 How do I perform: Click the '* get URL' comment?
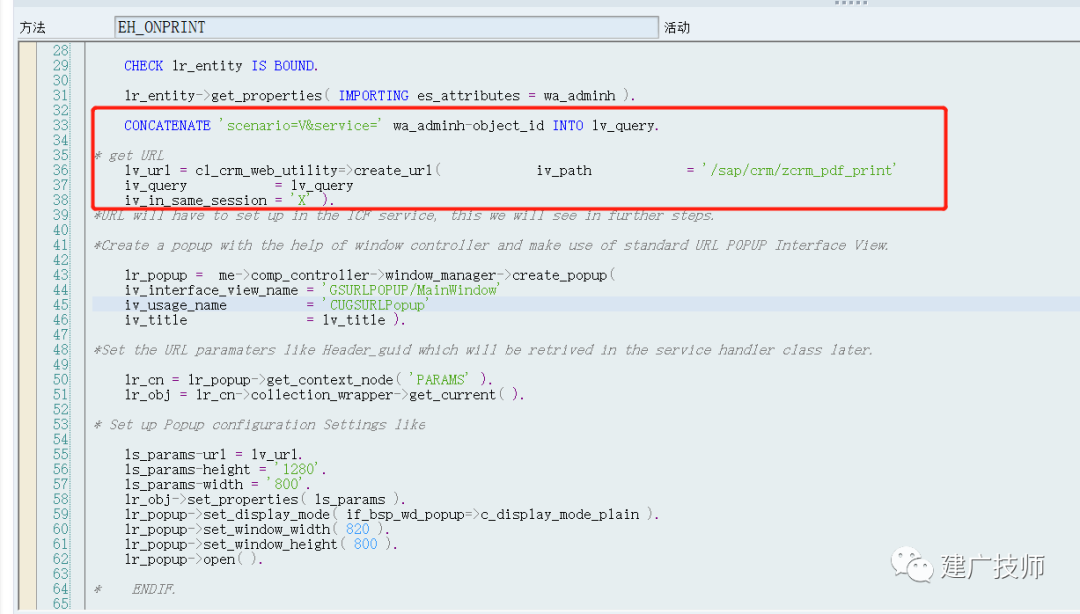(x=129, y=156)
